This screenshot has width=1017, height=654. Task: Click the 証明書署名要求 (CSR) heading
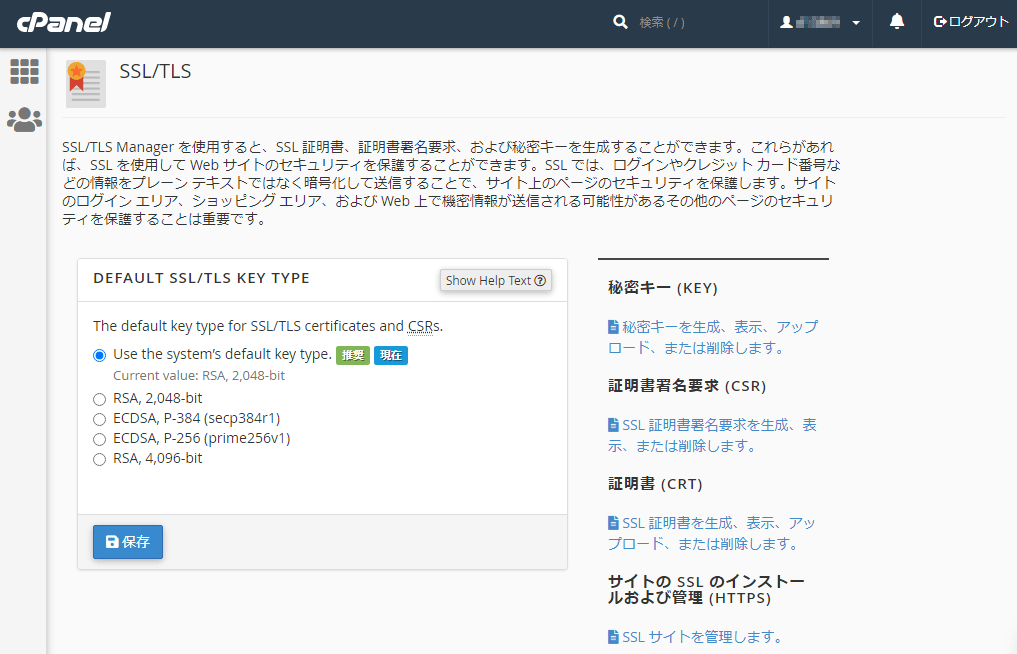click(x=687, y=386)
